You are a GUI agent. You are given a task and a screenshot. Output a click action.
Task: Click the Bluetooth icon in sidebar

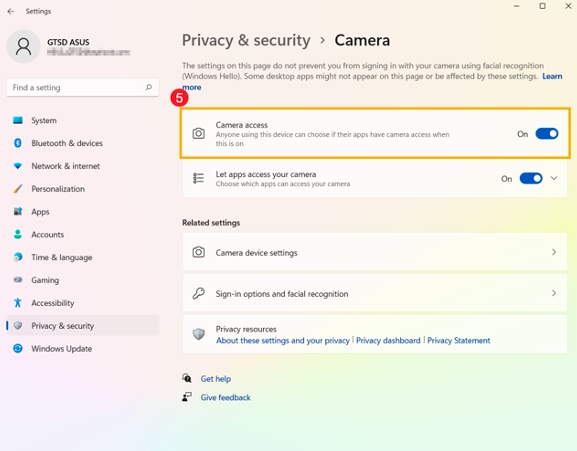point(18,143)
